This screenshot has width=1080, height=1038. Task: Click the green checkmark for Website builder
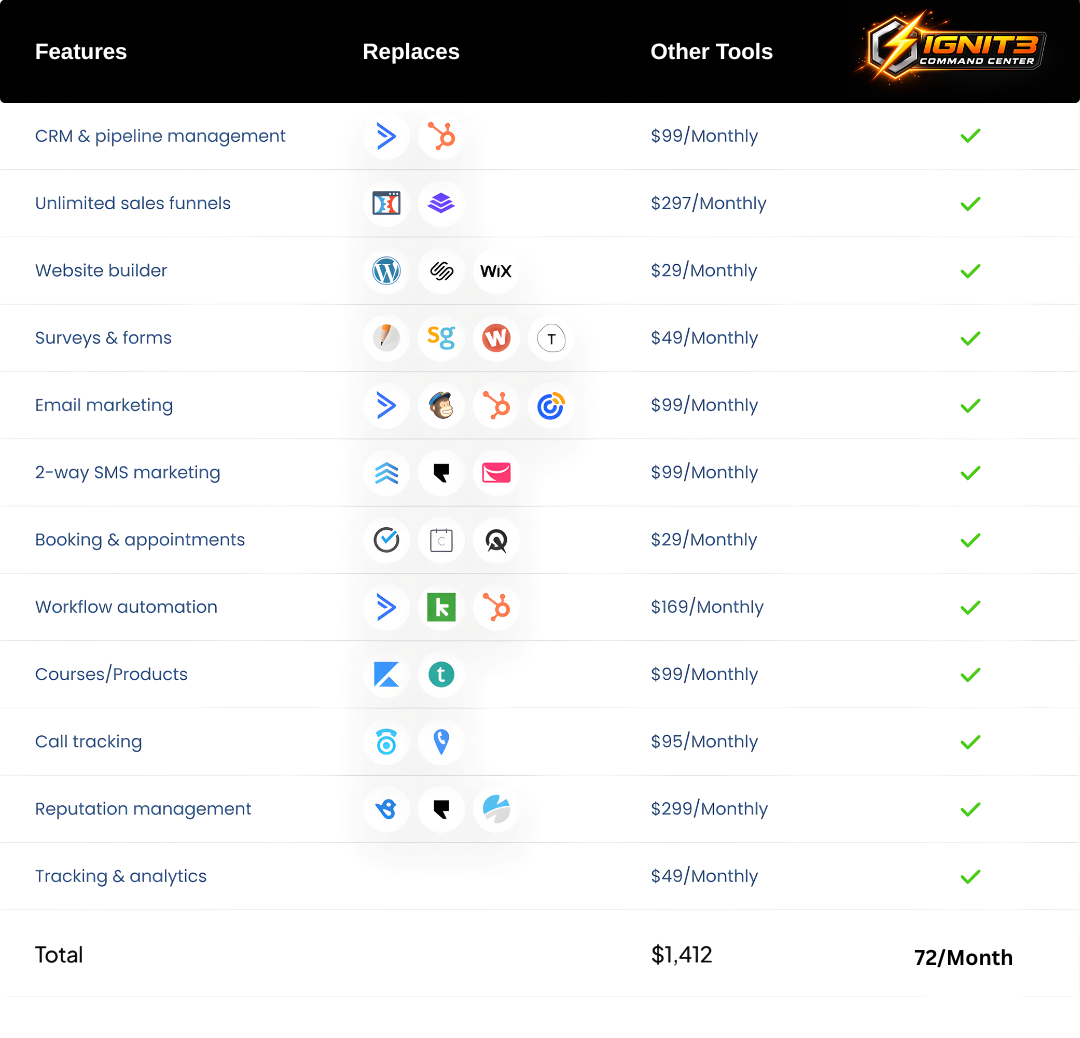coord(970,271)
